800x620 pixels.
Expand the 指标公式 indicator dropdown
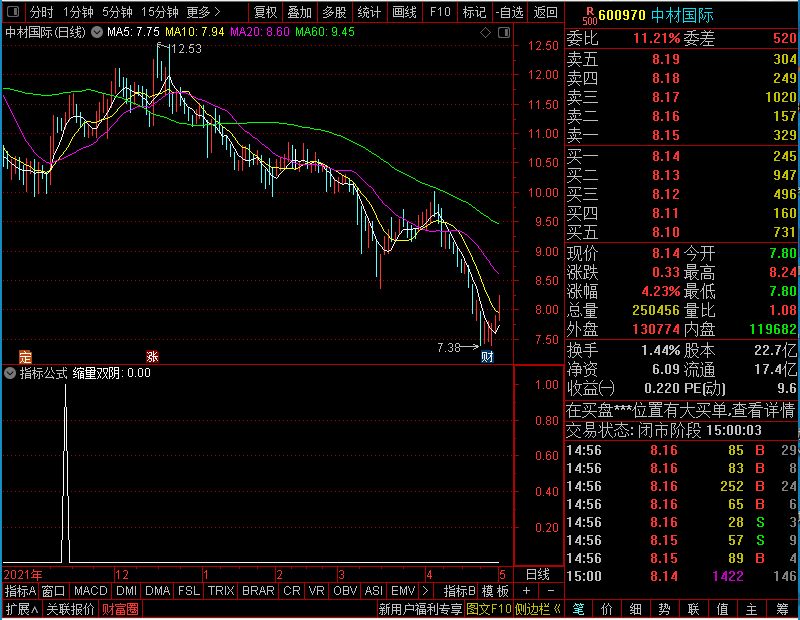tap(10, 373)
